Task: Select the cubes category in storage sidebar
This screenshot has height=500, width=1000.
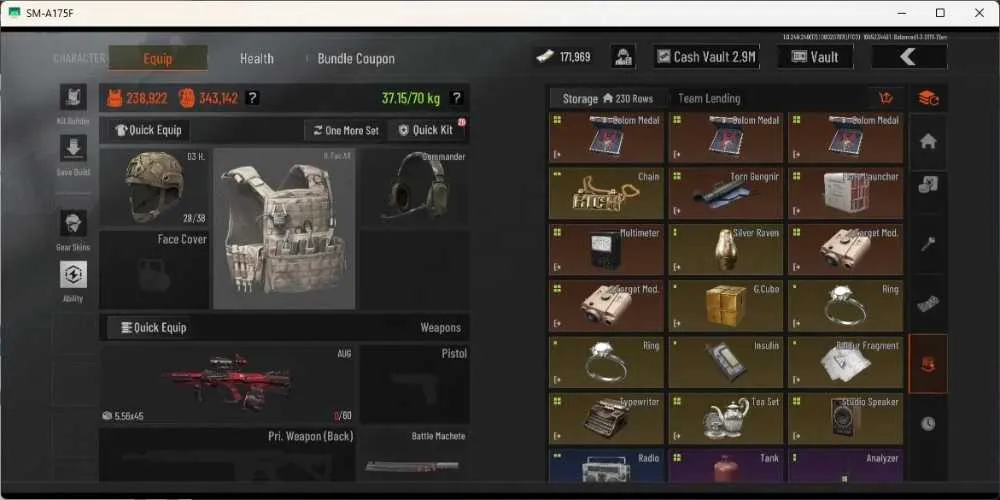Action: (928, 186)
